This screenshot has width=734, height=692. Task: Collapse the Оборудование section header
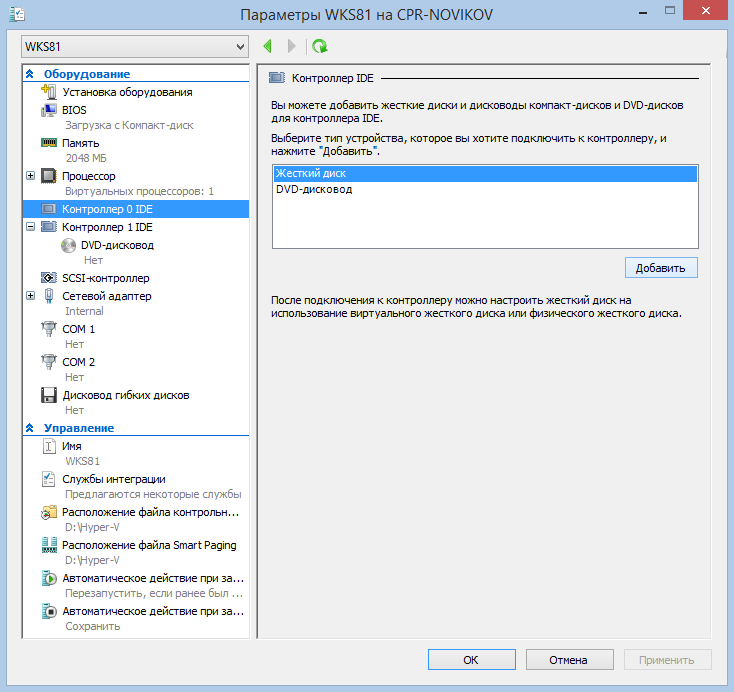click(x=30, y=74)
